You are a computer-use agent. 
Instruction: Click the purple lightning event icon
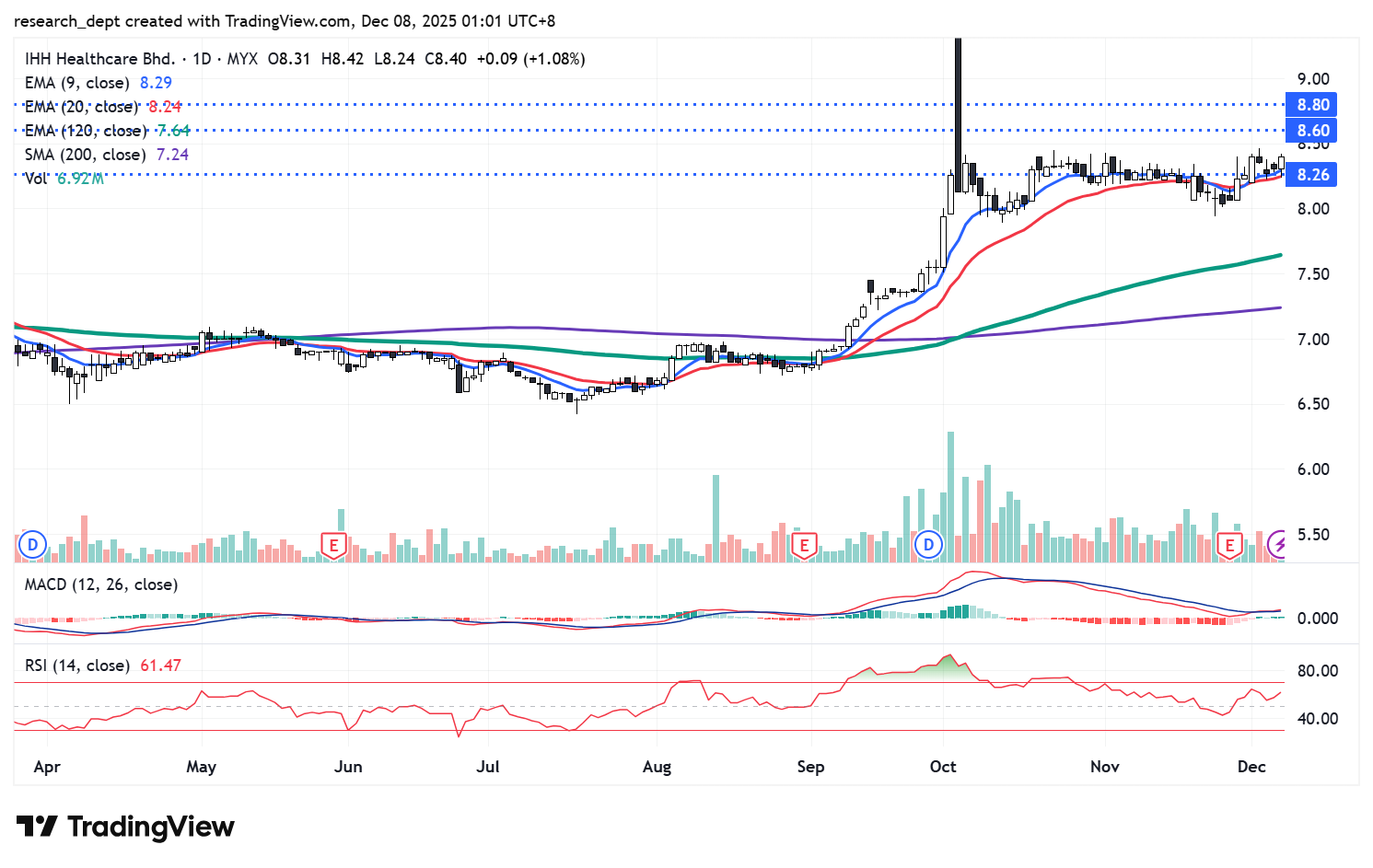tap(1277, 545)
